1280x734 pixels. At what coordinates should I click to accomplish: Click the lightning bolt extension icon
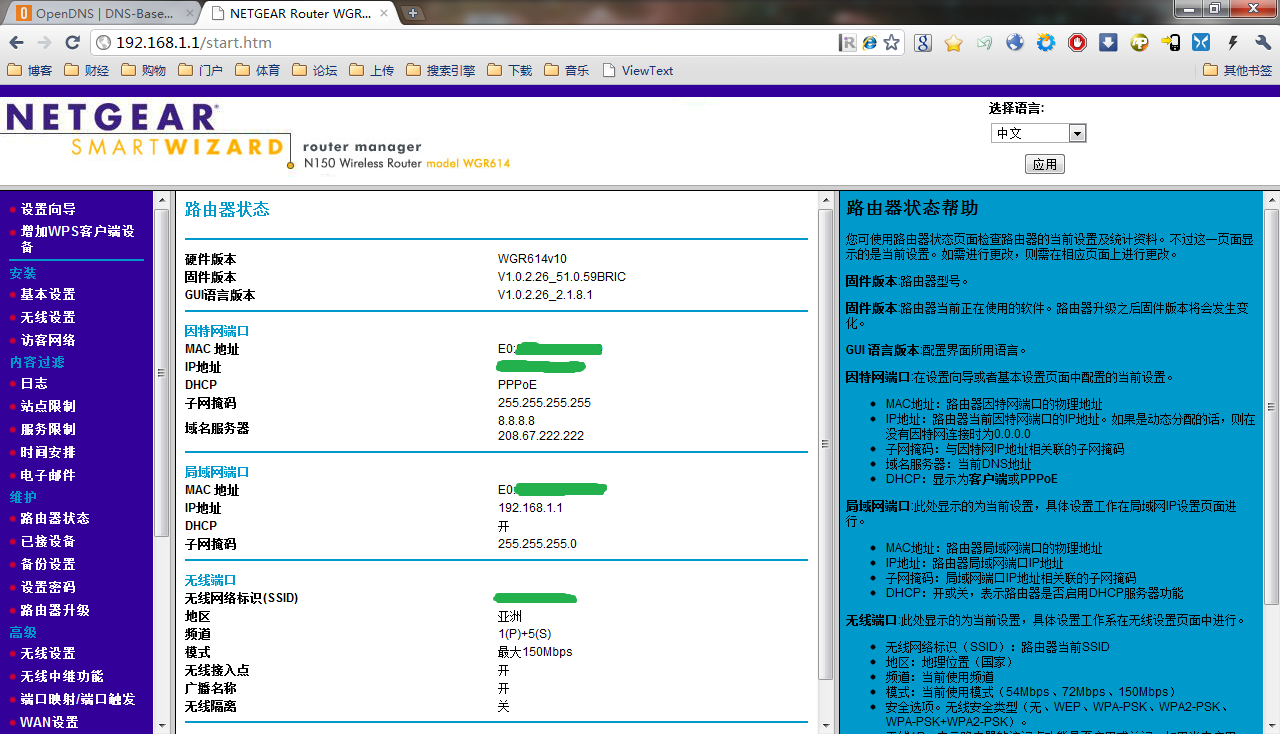pyautogui.click(x=1232, y=43)
